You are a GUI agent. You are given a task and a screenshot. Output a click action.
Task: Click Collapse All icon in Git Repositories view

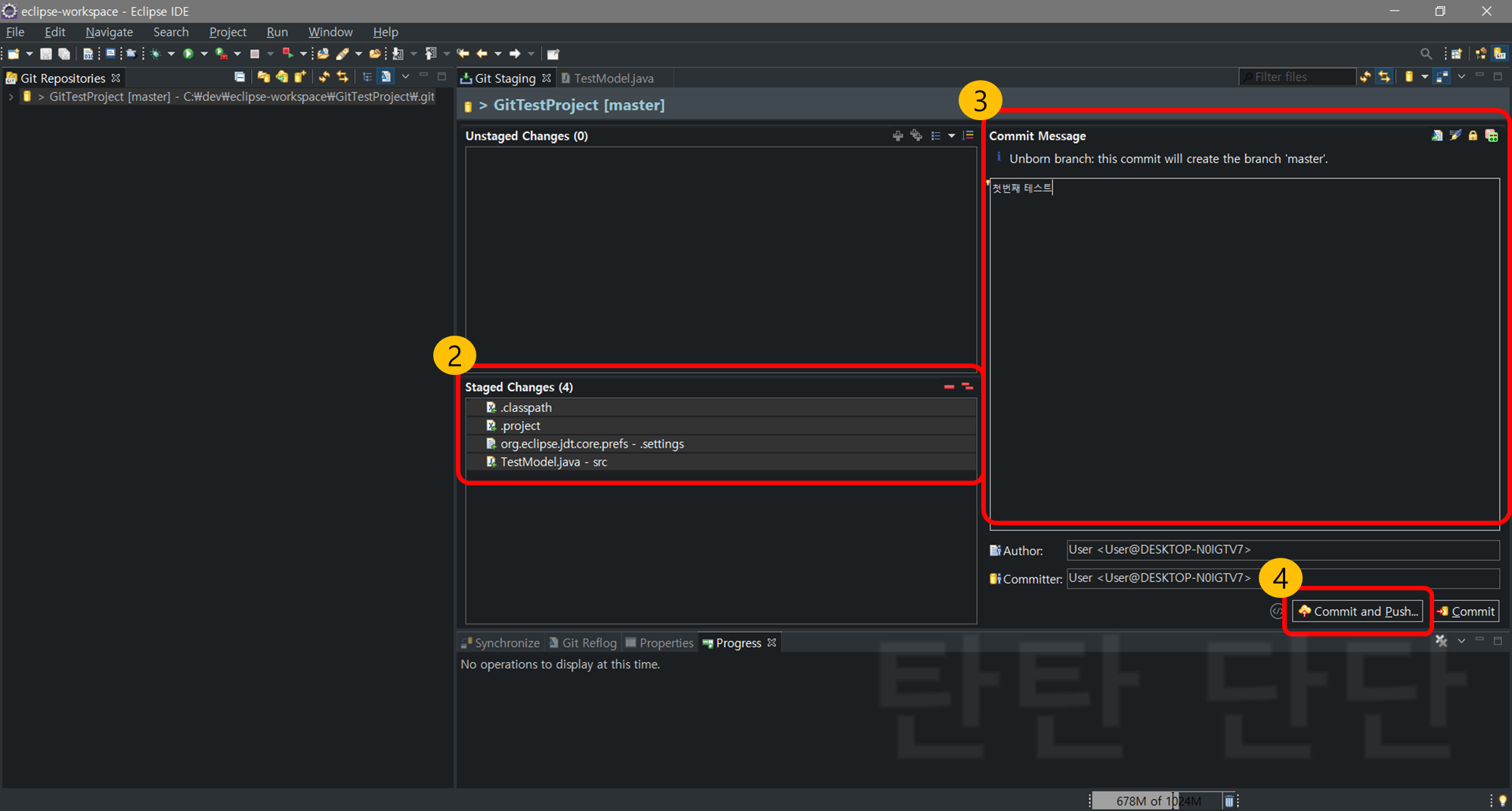tap(240, 76)
